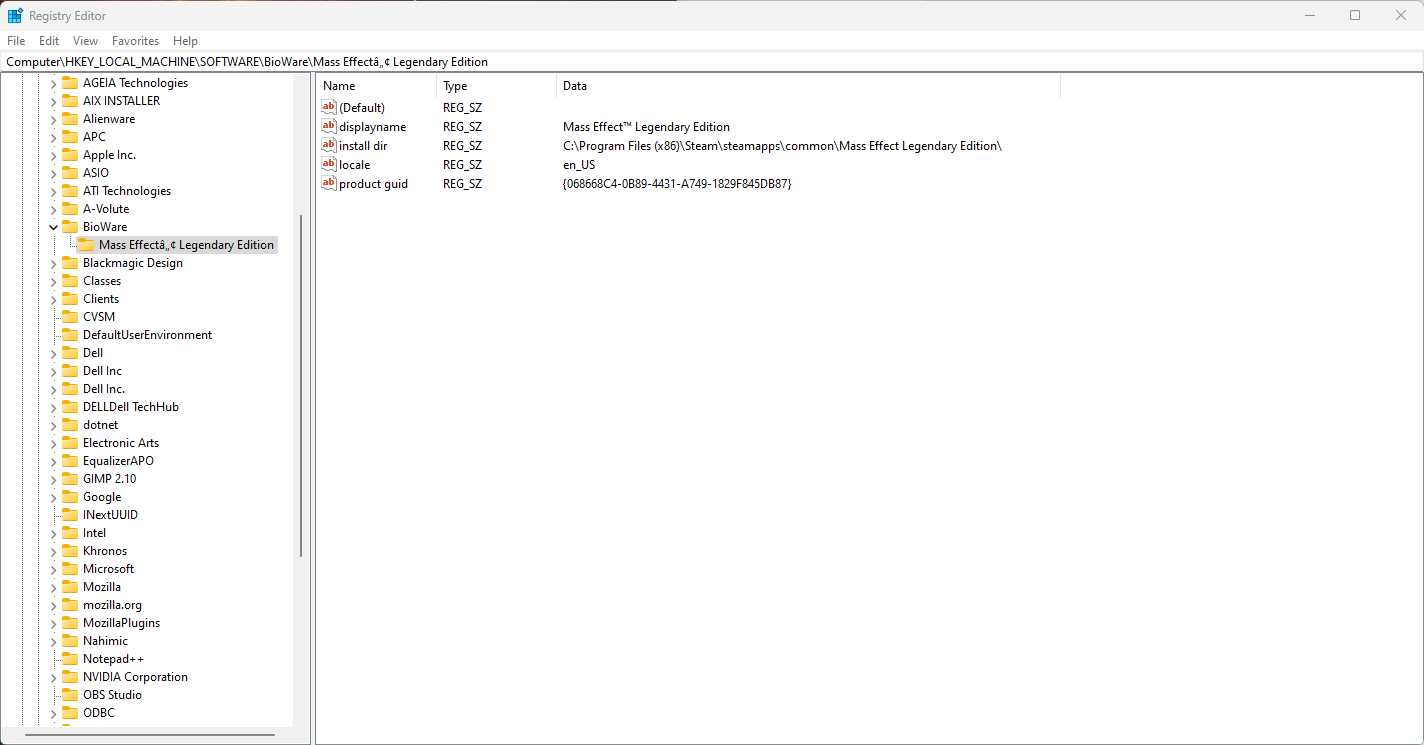Click the key tree's vertical scrollbar
This screenshot has width=1424, height=745.
tap(301, 386)
